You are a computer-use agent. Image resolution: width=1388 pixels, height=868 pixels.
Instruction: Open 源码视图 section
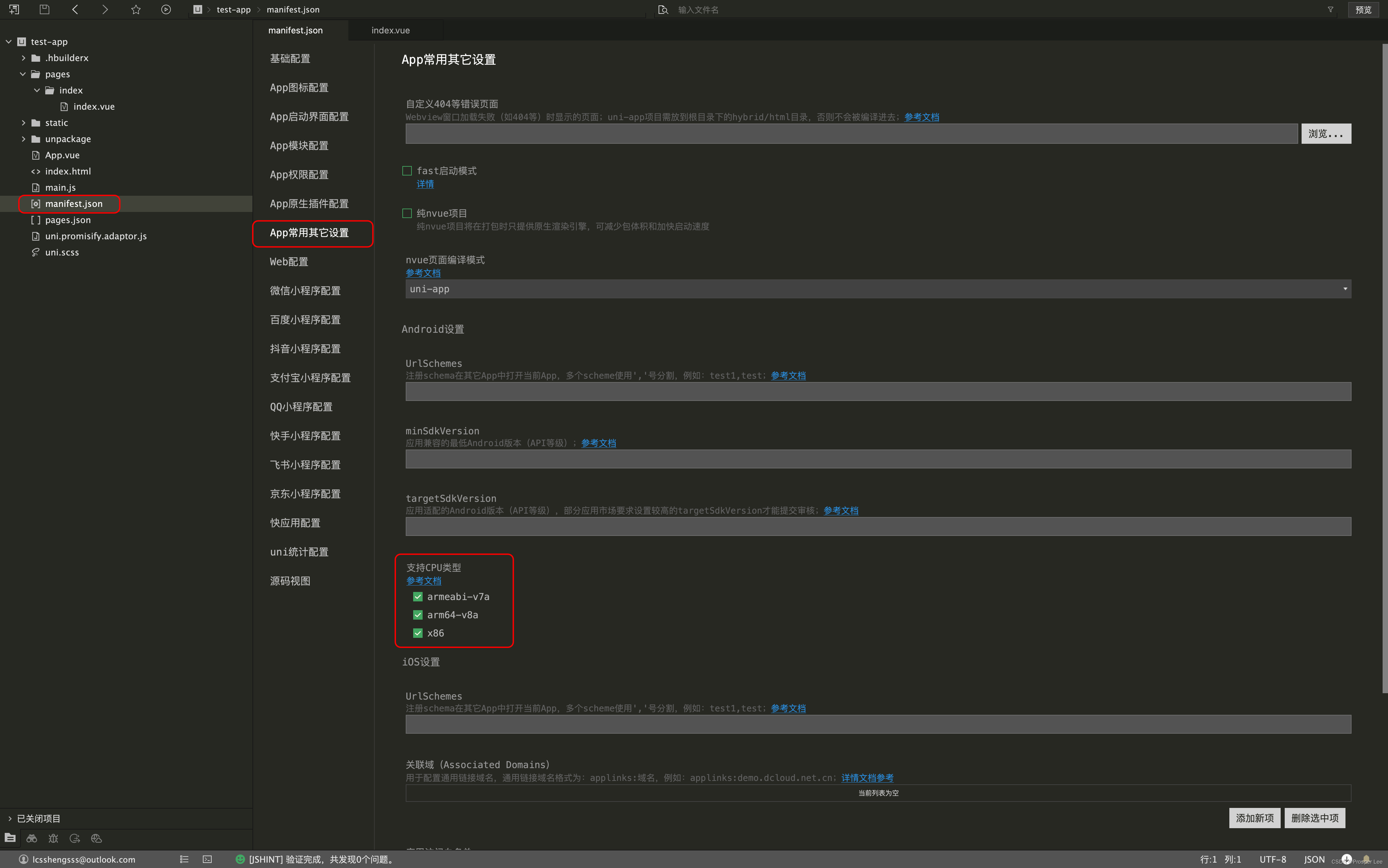coord(290,581)
